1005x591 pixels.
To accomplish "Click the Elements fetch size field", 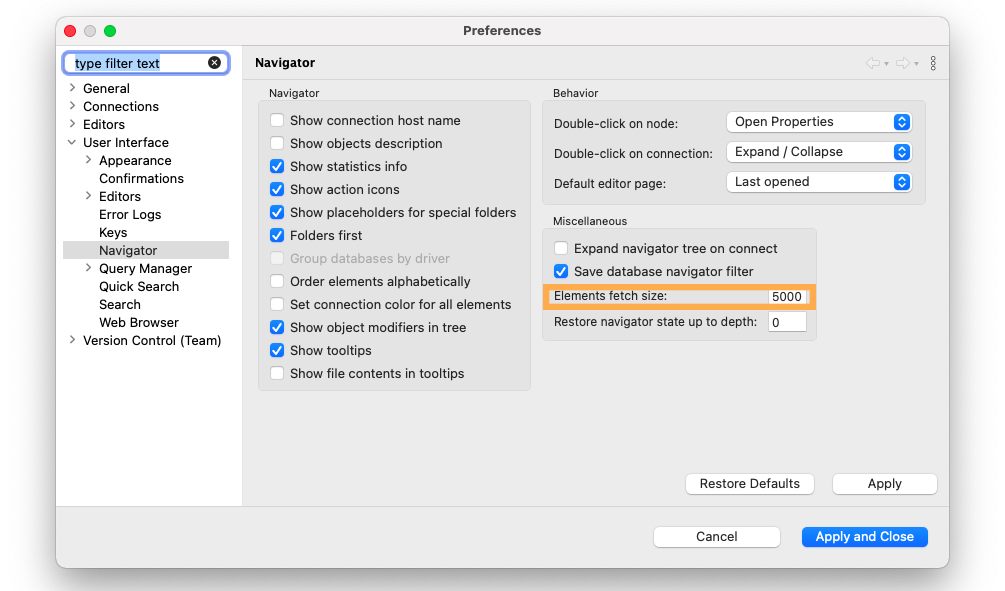I will [787, 297].
